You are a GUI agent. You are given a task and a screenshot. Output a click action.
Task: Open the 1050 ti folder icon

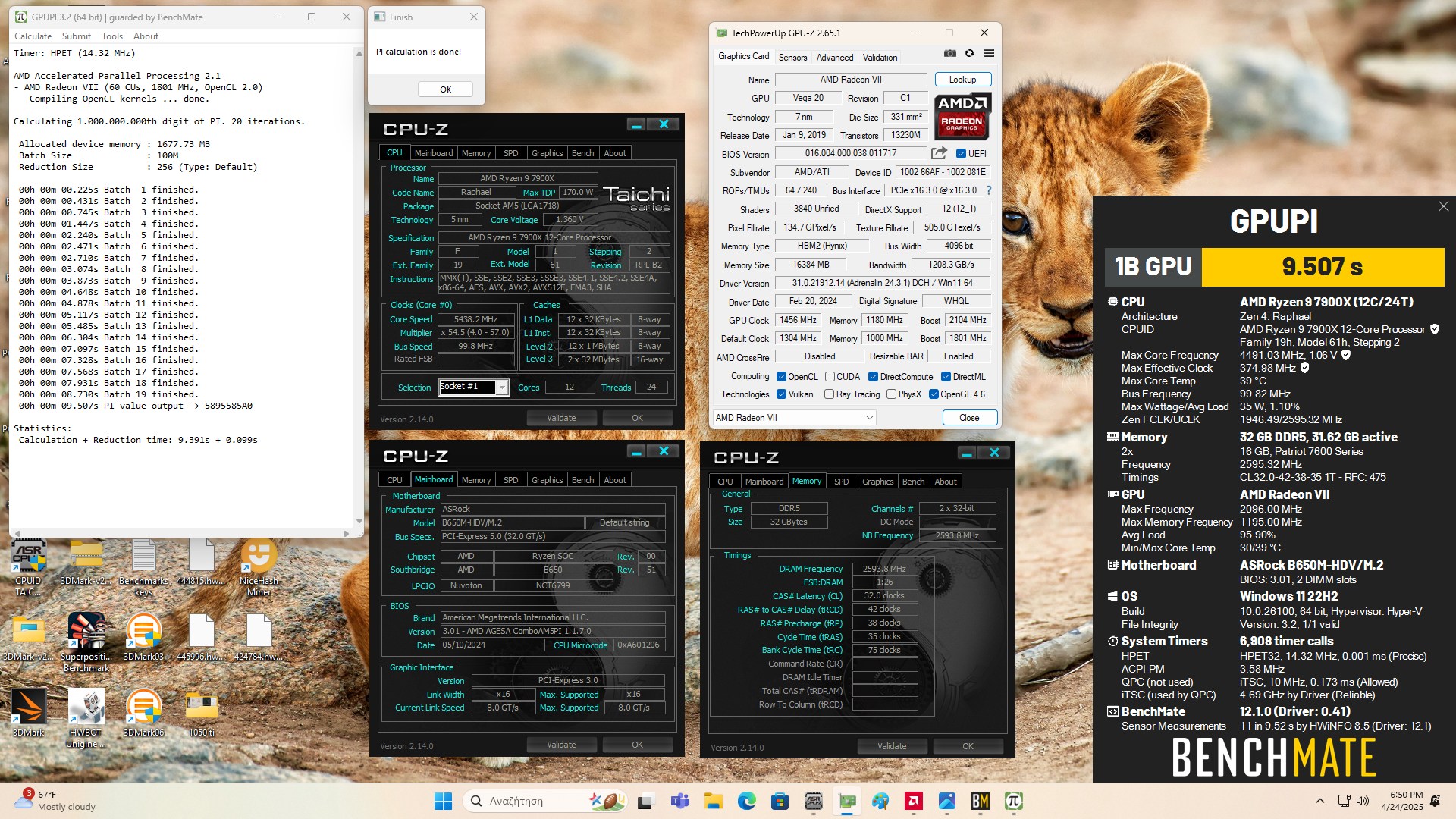pyautogui.click(x=201, y=714)
